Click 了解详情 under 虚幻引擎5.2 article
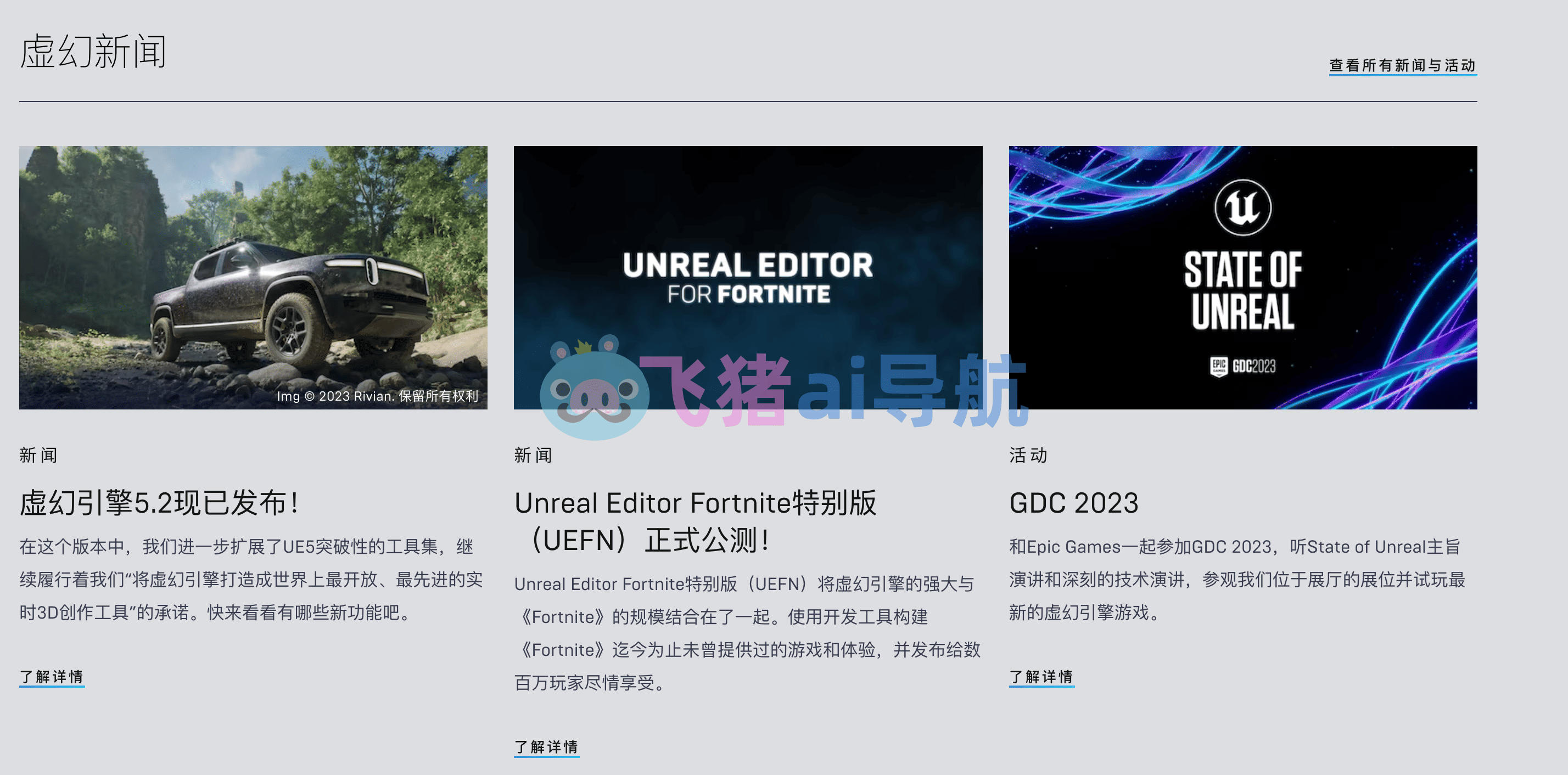 pos(52,676)
